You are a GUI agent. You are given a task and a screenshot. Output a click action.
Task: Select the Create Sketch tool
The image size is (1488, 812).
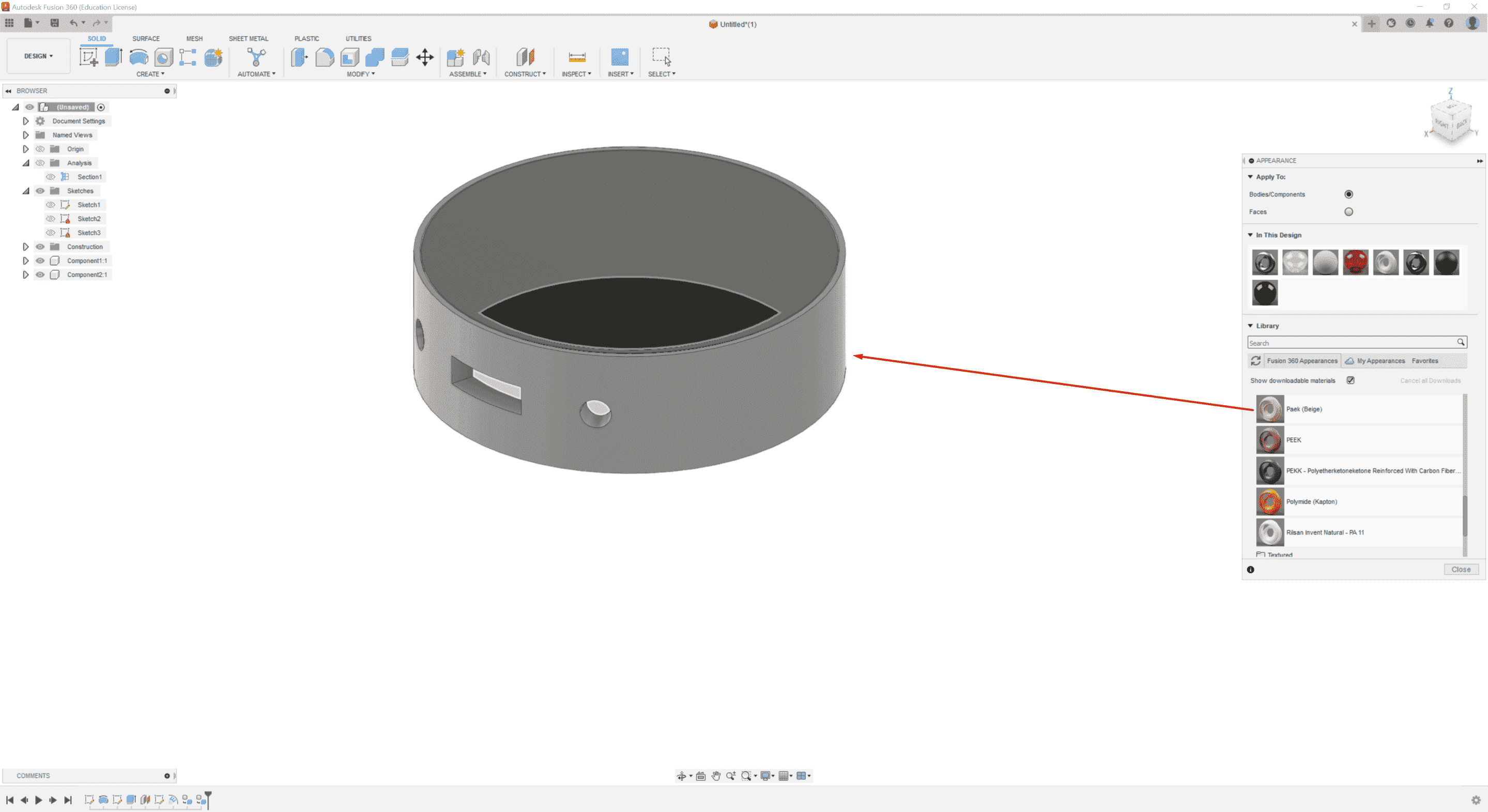88,57
